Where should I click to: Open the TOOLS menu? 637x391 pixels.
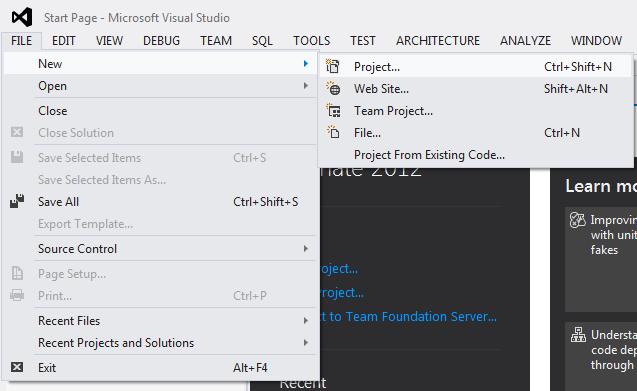tap(312, 41)
